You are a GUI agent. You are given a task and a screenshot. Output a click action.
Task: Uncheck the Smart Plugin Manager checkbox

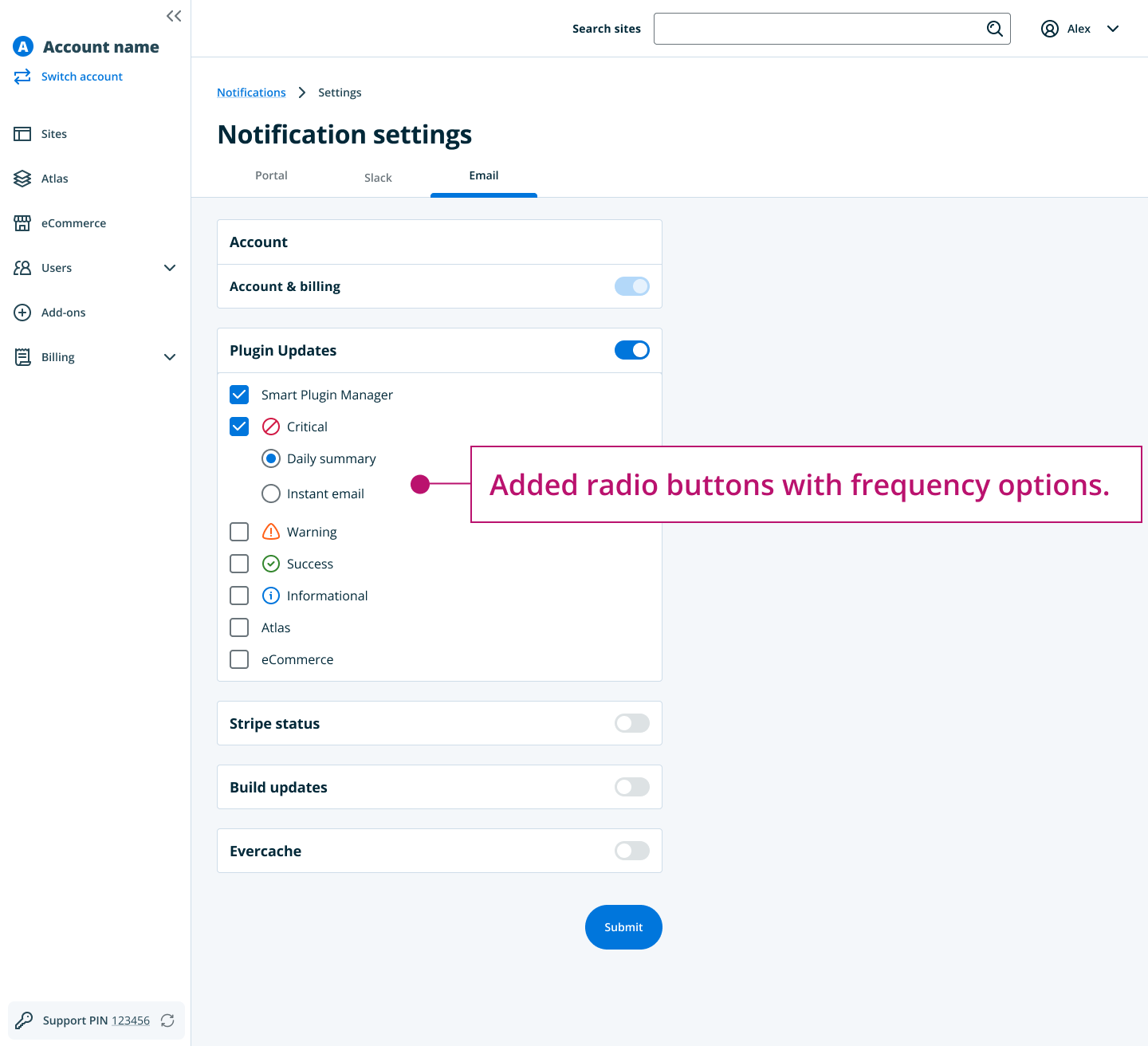(239, 395)
